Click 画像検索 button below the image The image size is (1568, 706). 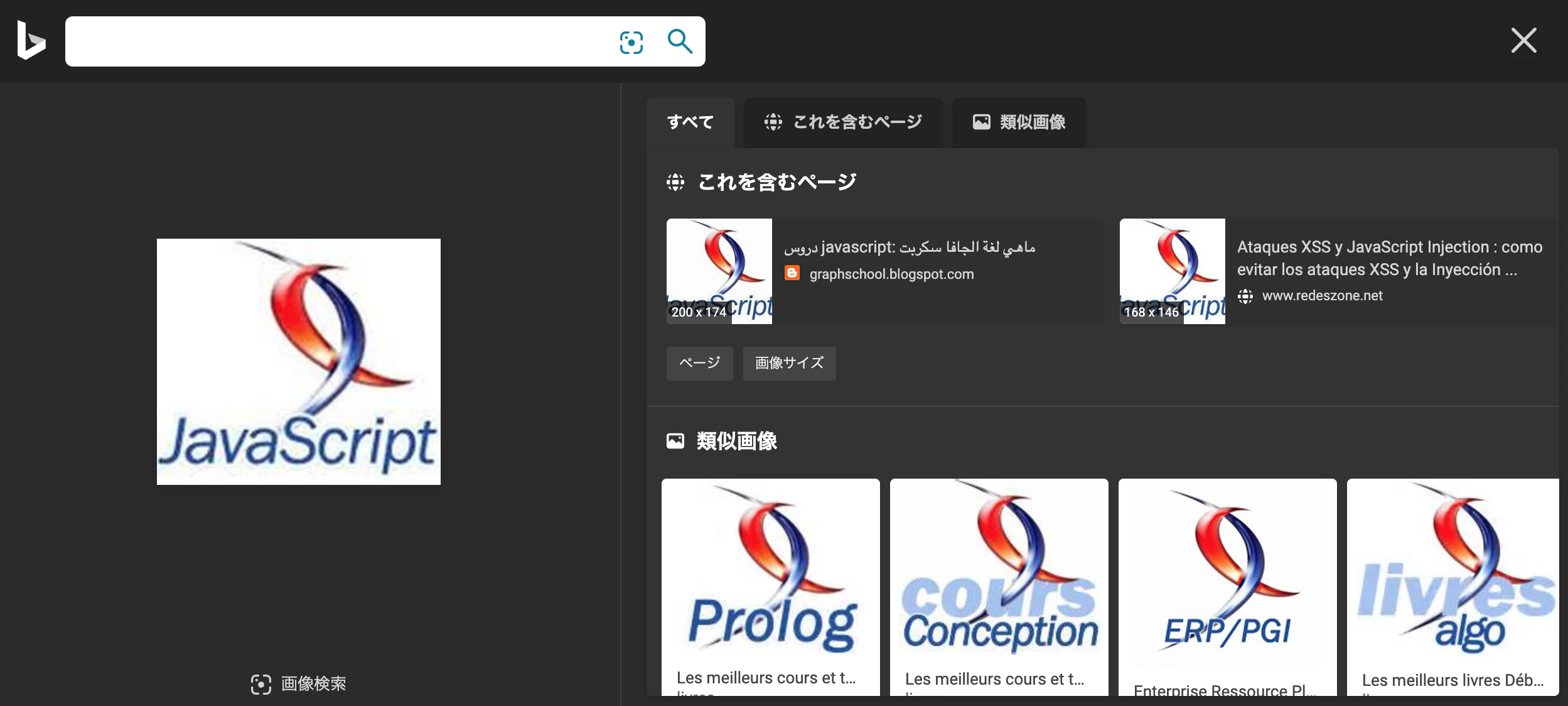(x=299, y=684)
